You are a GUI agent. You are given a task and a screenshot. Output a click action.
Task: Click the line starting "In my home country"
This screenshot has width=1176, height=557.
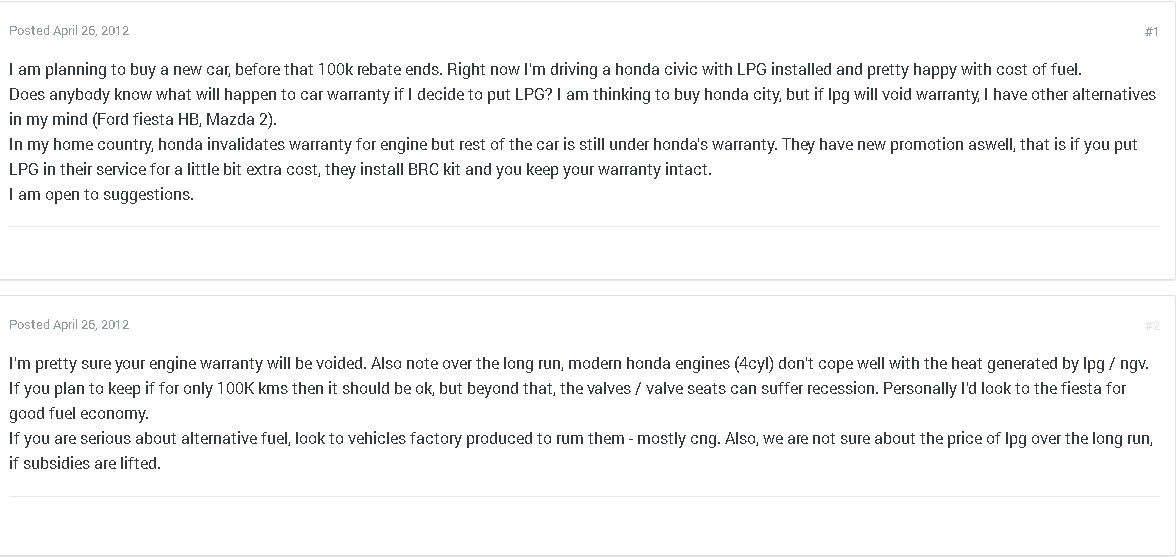click(572, 145)
